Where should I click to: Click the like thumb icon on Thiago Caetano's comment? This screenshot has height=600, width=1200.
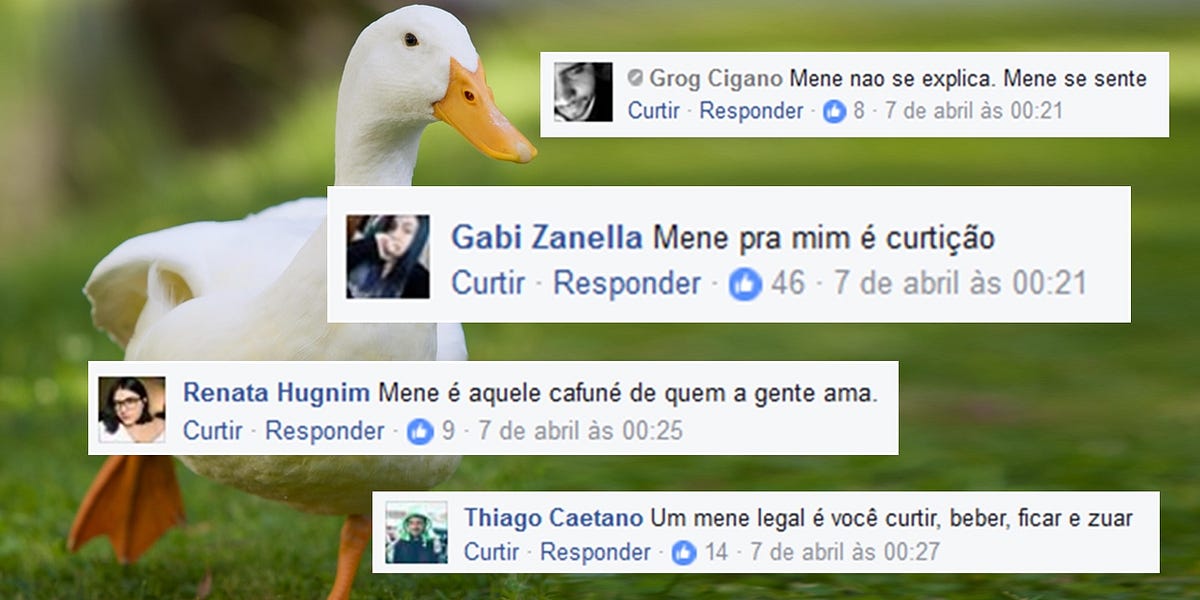pyautogui.click(x=683, y=552)
